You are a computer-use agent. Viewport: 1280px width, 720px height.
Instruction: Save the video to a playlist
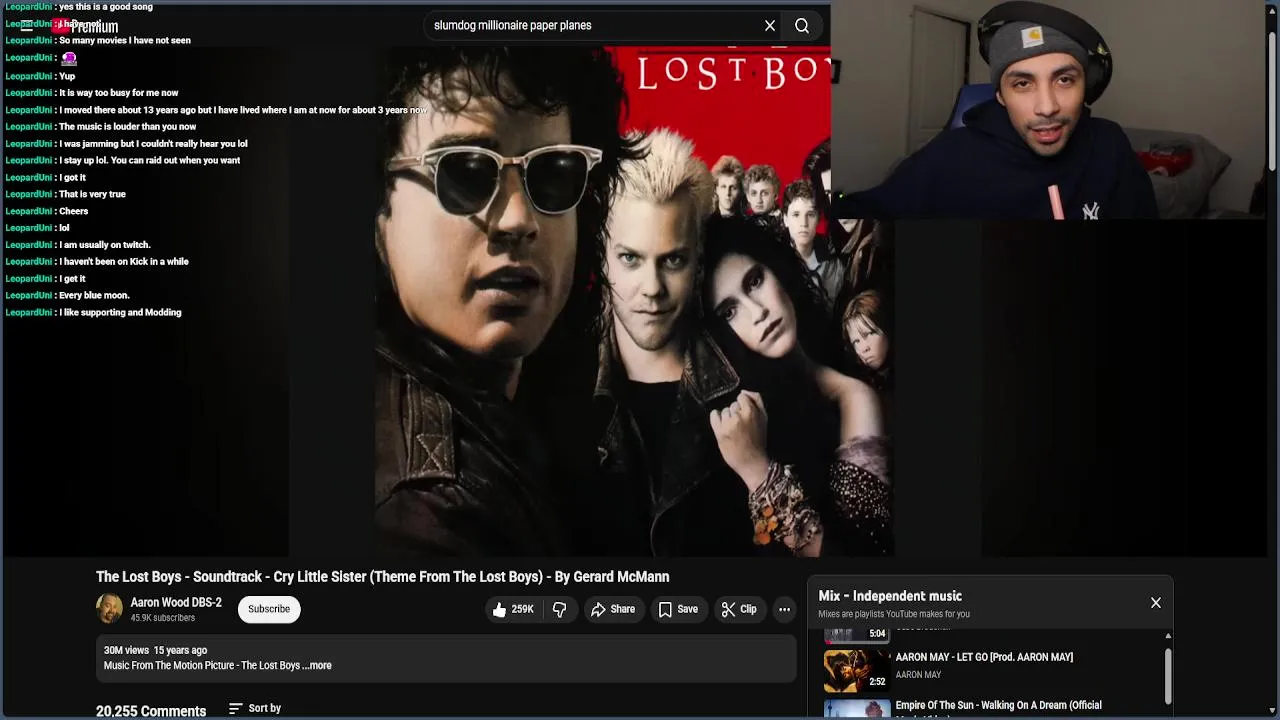tap(677, 609)
